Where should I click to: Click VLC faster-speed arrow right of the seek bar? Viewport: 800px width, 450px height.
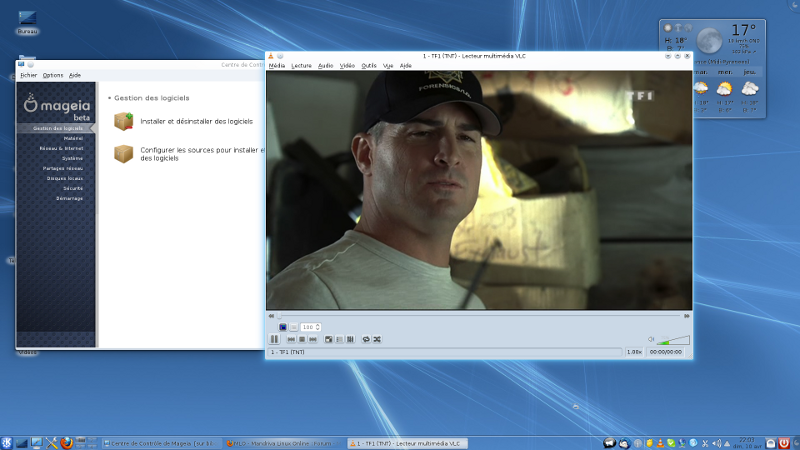click(x=687, y=316)
